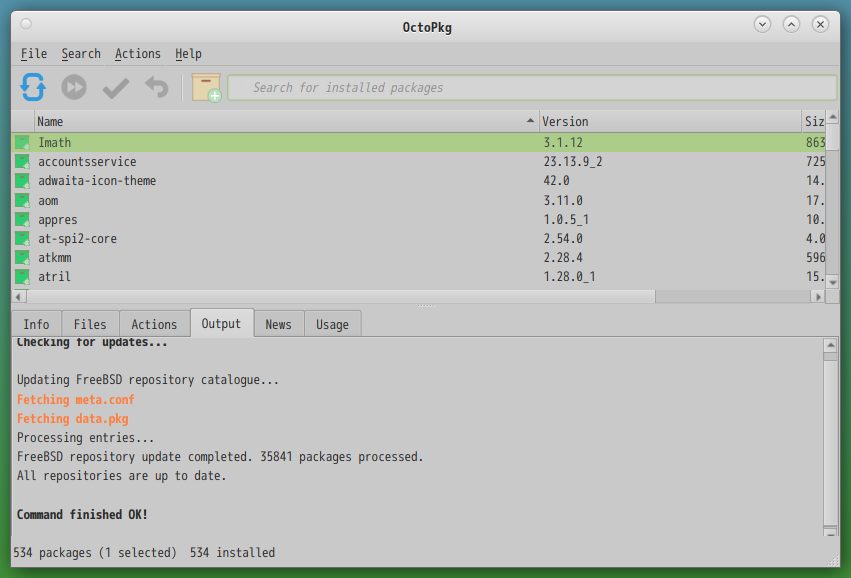Sort packages by the Version column header
The width and height of the screenshot is (851, 578).
(x=670, y=122)
